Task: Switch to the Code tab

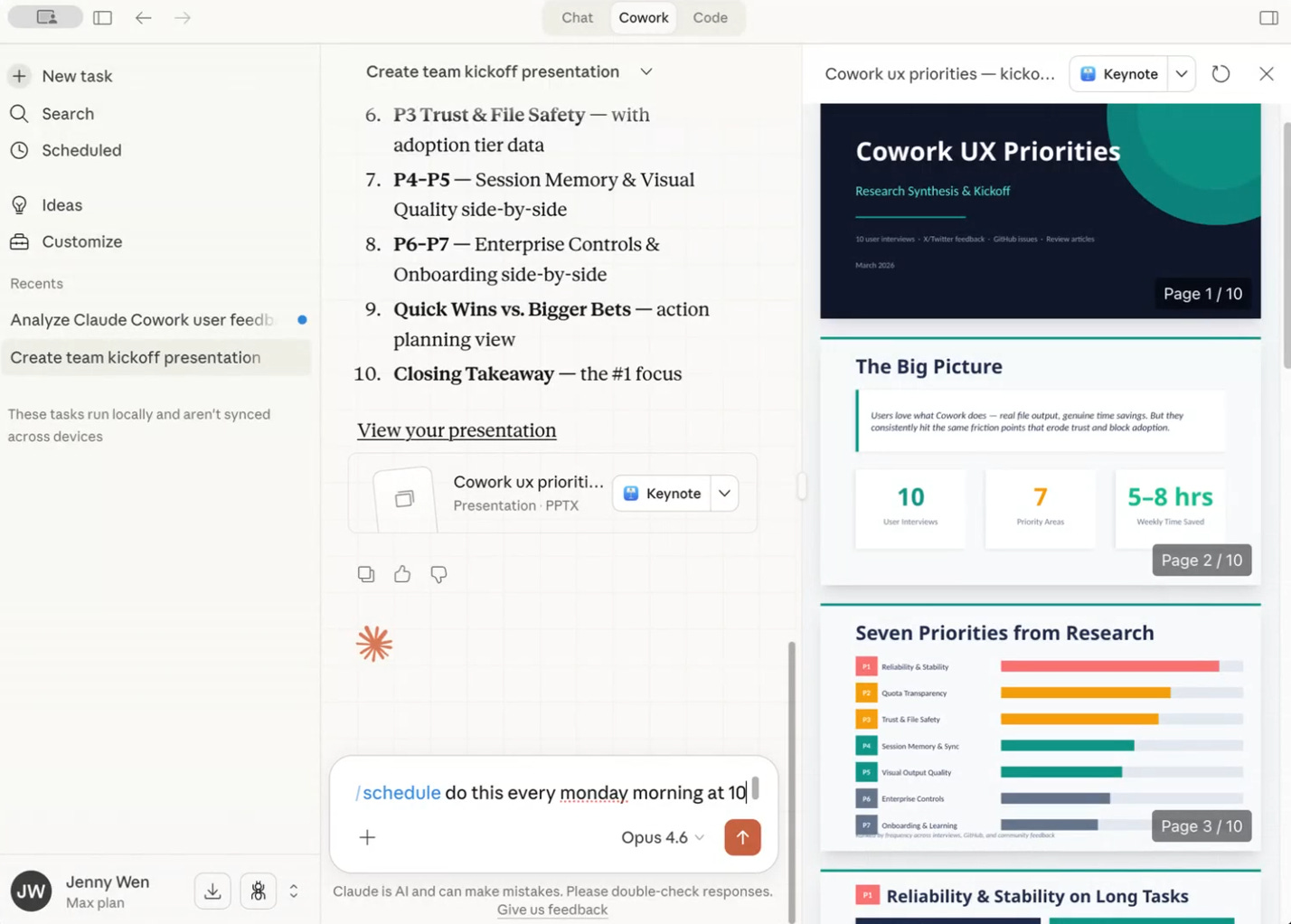Action: 710,17
